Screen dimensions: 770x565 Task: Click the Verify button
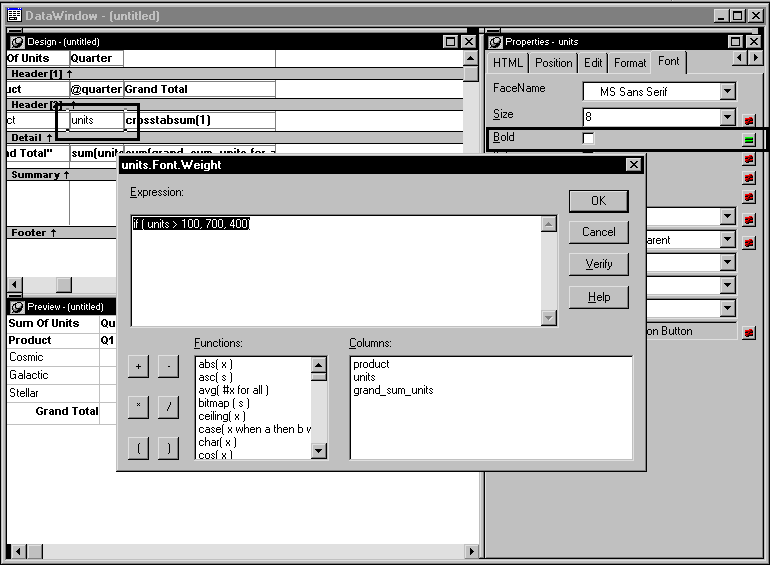[599, 265]
